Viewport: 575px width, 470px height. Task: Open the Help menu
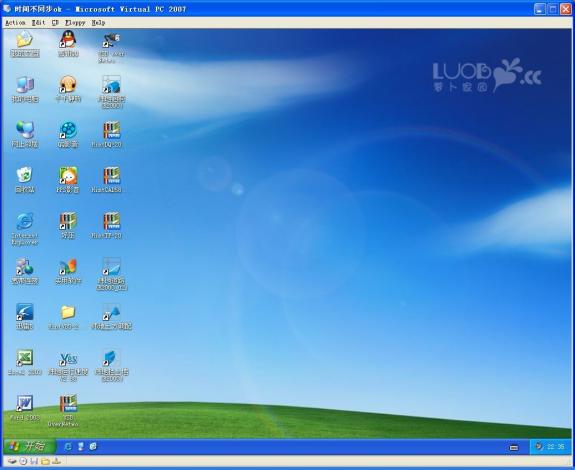98,23
